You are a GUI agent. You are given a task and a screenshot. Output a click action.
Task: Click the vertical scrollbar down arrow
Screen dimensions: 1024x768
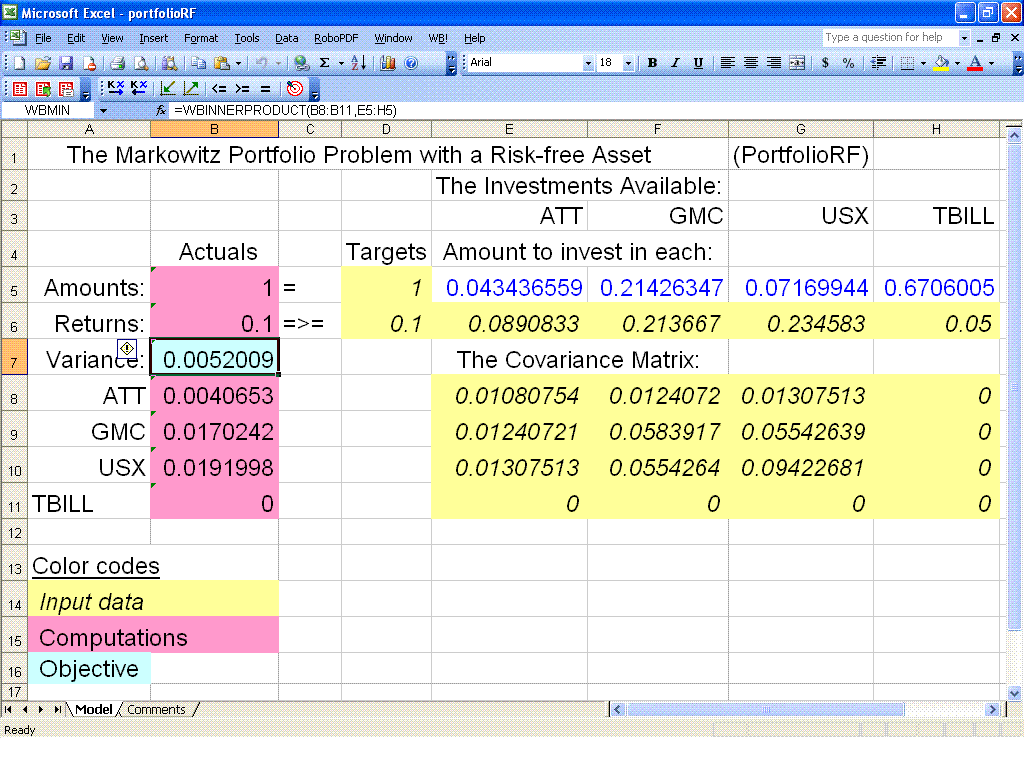(1014, 694)
